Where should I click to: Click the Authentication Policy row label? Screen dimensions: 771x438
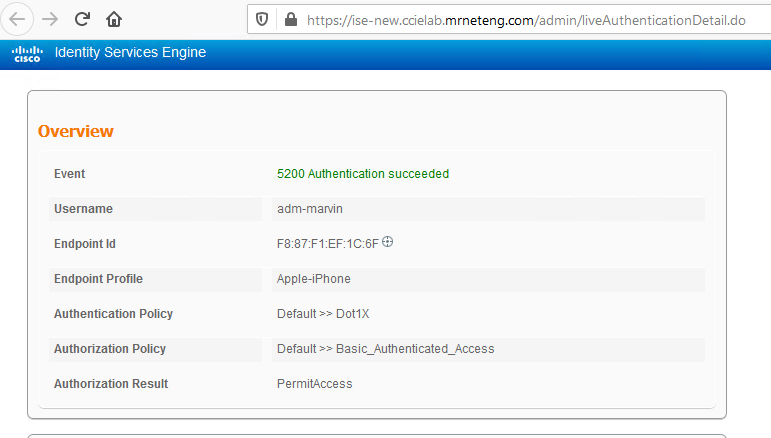pyautogui.click(x=113, y=314)
